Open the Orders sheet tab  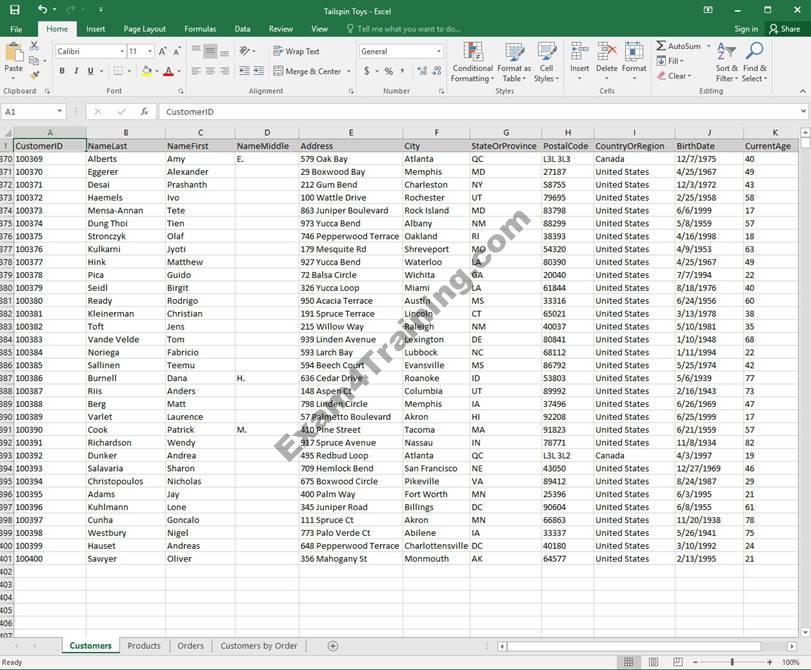pyautogui.click(x=190, y=646)
